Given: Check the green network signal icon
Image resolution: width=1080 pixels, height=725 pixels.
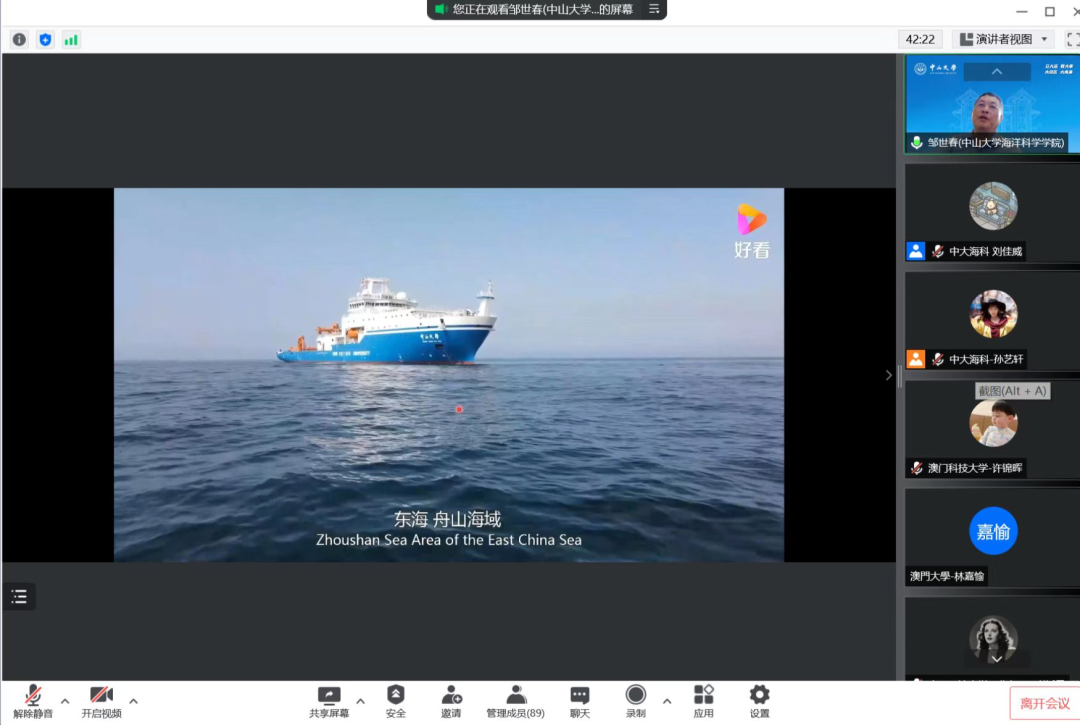Looking at the screenshot, I should 71,40.
